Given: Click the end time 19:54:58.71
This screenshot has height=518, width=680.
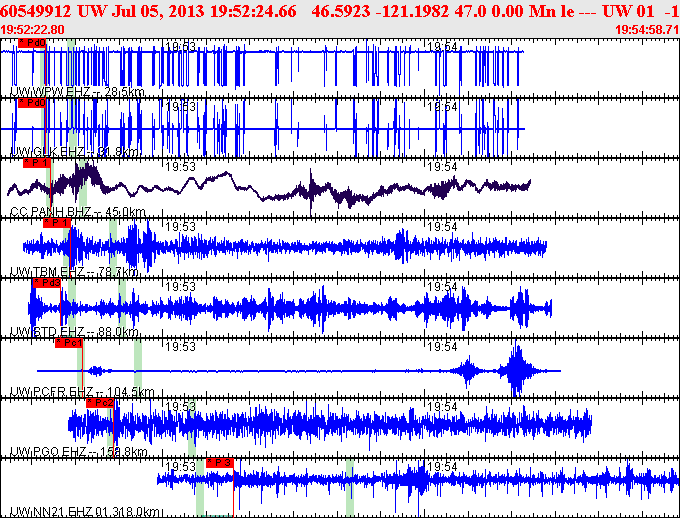Looking at the screenshot, I should coord(647,30).
